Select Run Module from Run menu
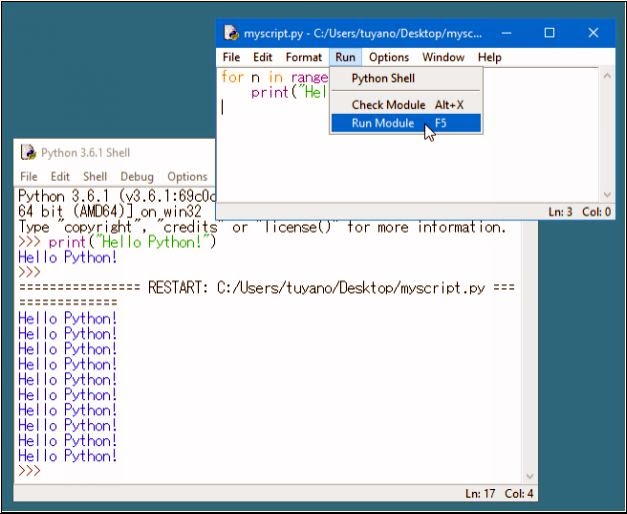The image size is (627, 514). tap(384, 123)
